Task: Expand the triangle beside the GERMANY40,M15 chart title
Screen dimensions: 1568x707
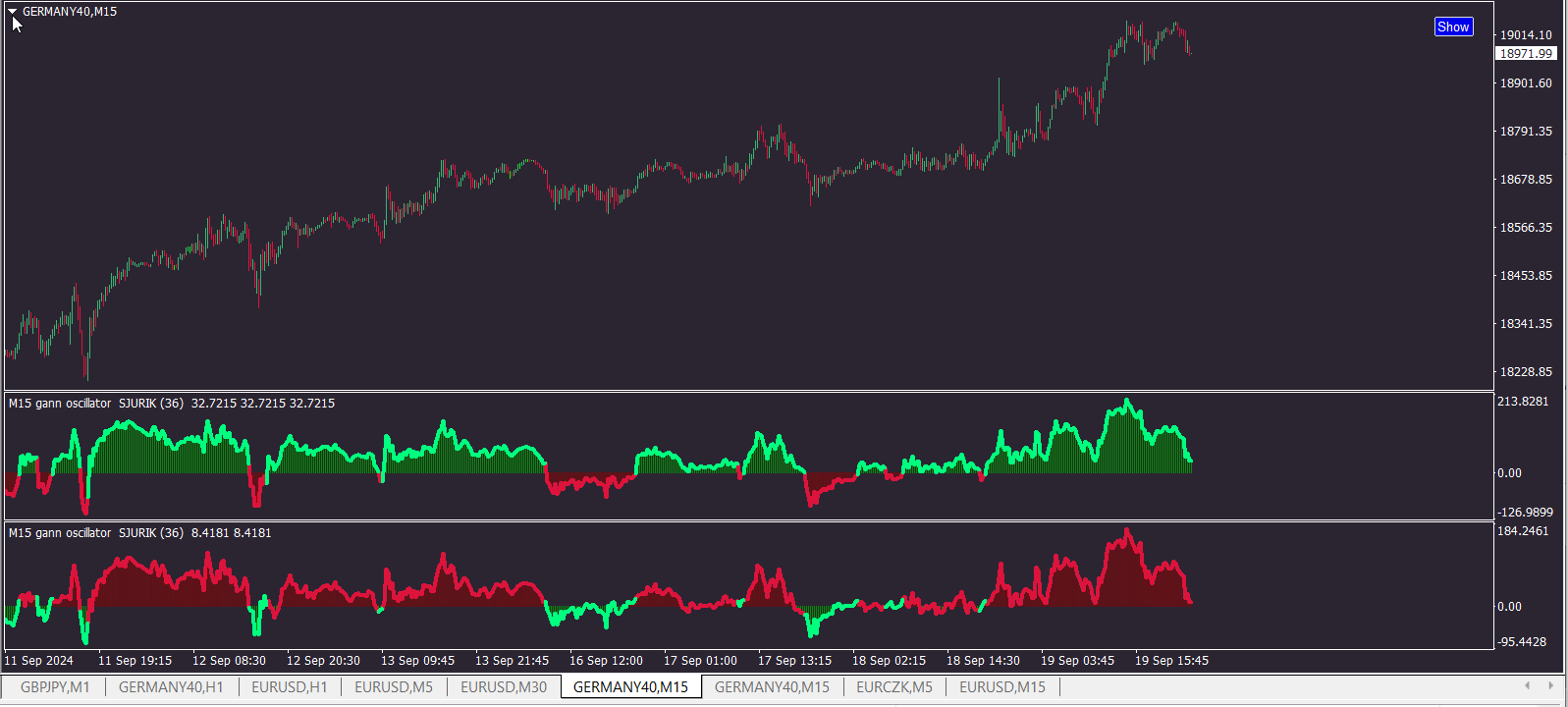Action: [13, 12]
